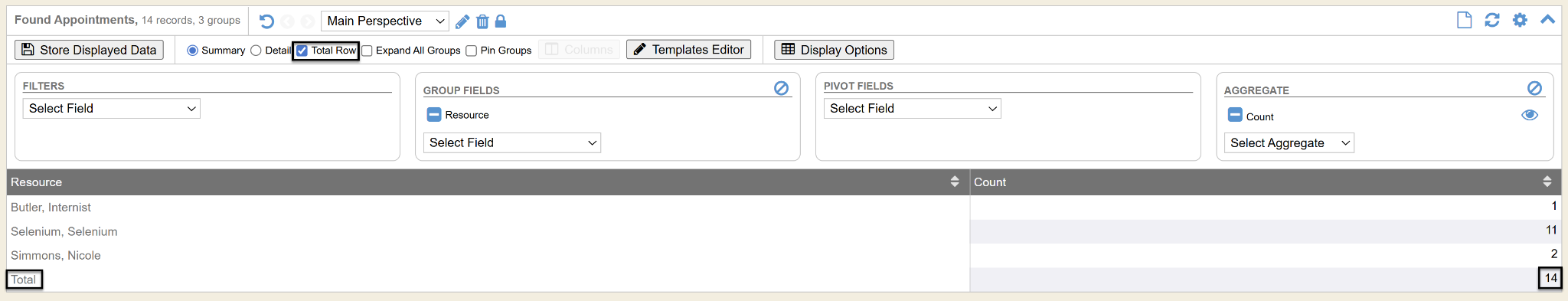This screenshot has width=1568, height=301.
Task: Click the blank page document icon
Action: click(x=1464, y=20)
